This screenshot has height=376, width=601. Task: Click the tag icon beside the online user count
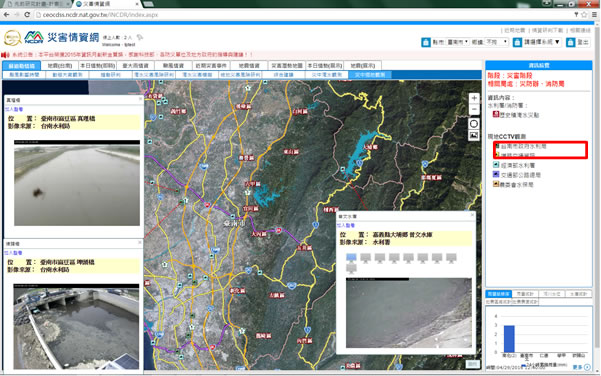click(140, 37)
